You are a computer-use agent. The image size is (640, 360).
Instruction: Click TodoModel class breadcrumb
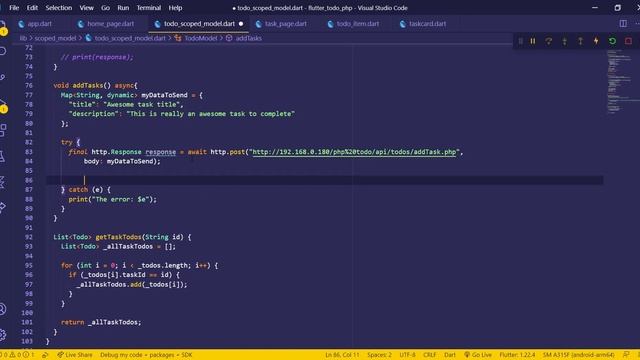pos(200,38)
